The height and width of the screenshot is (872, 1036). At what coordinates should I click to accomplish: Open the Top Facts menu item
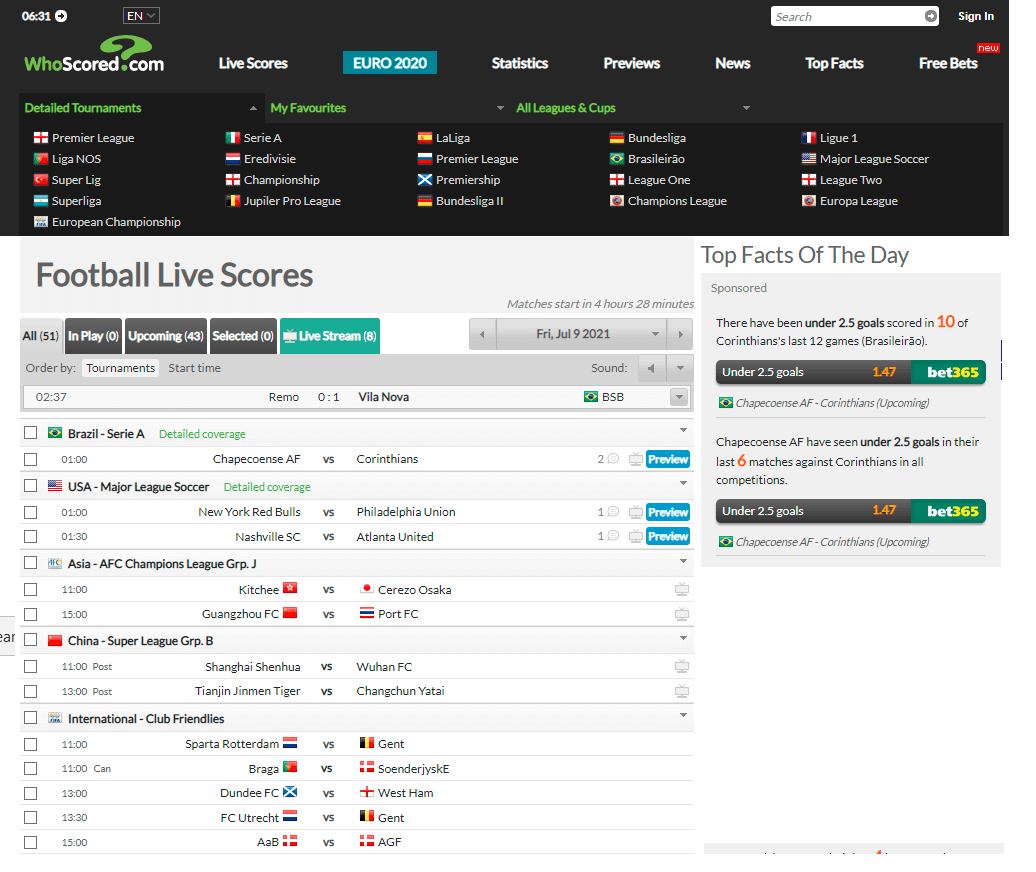point(834,63)
